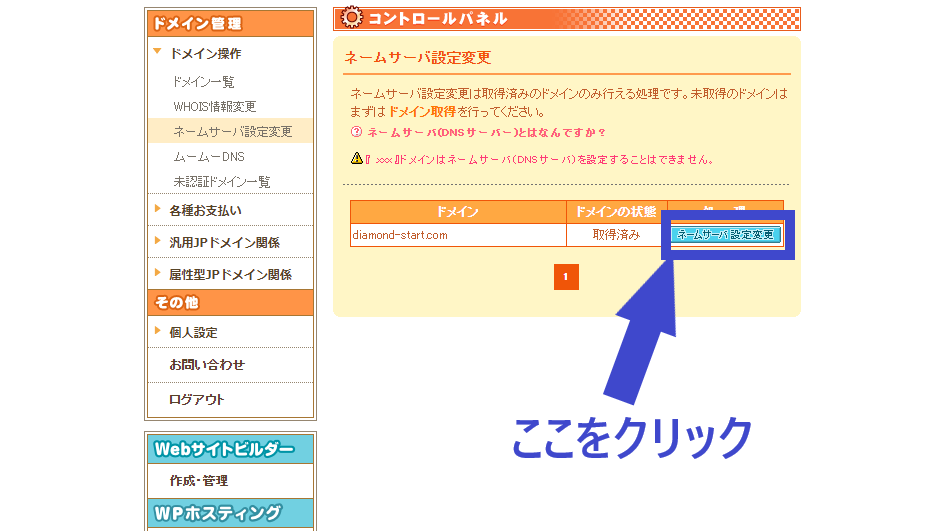Expand the 個人設定 section arrow
This screenshot has width=945, height=531.
click(157, 331)
